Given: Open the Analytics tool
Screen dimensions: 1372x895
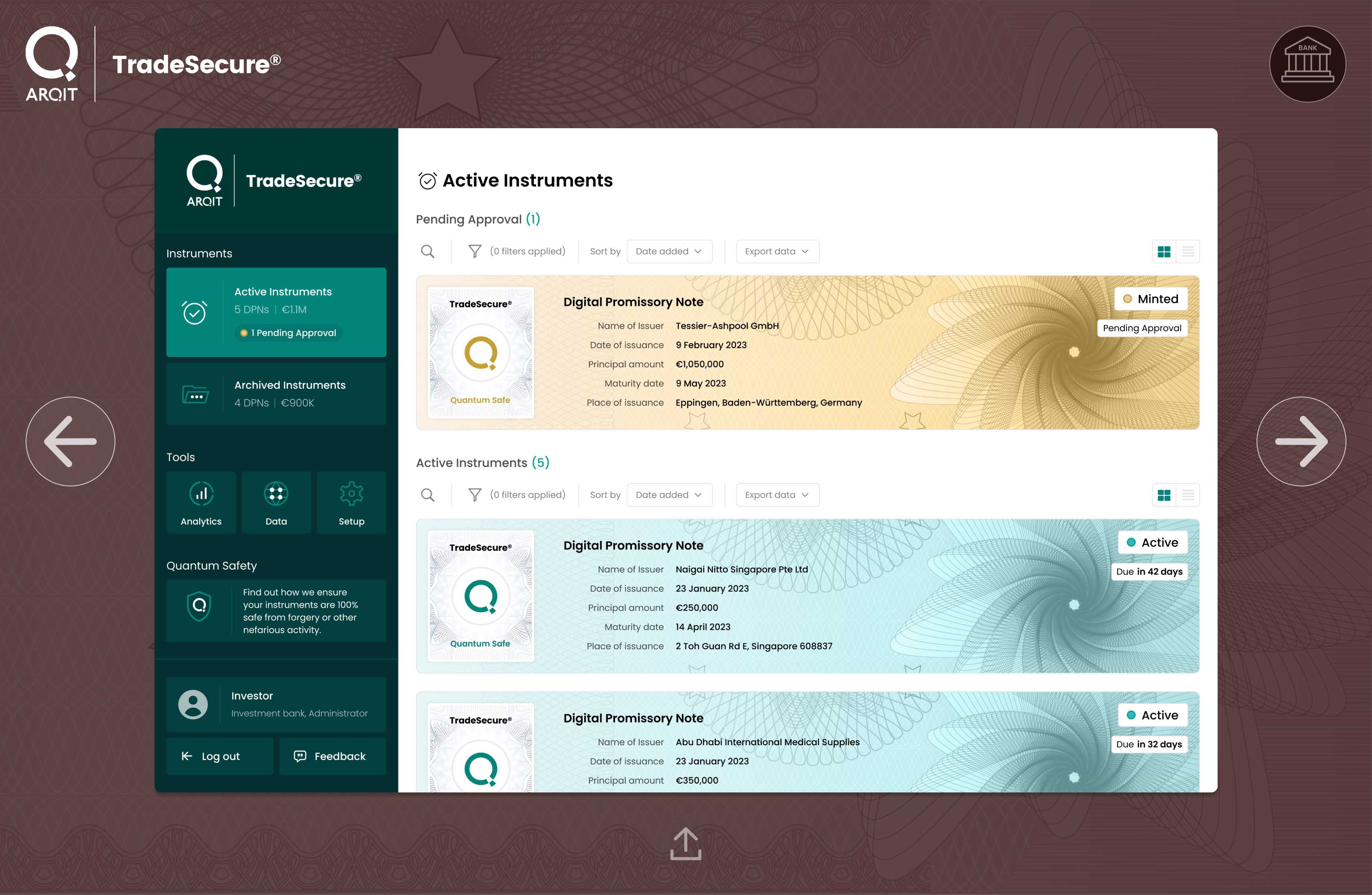Looking at the screenshot, I should 201,502.
